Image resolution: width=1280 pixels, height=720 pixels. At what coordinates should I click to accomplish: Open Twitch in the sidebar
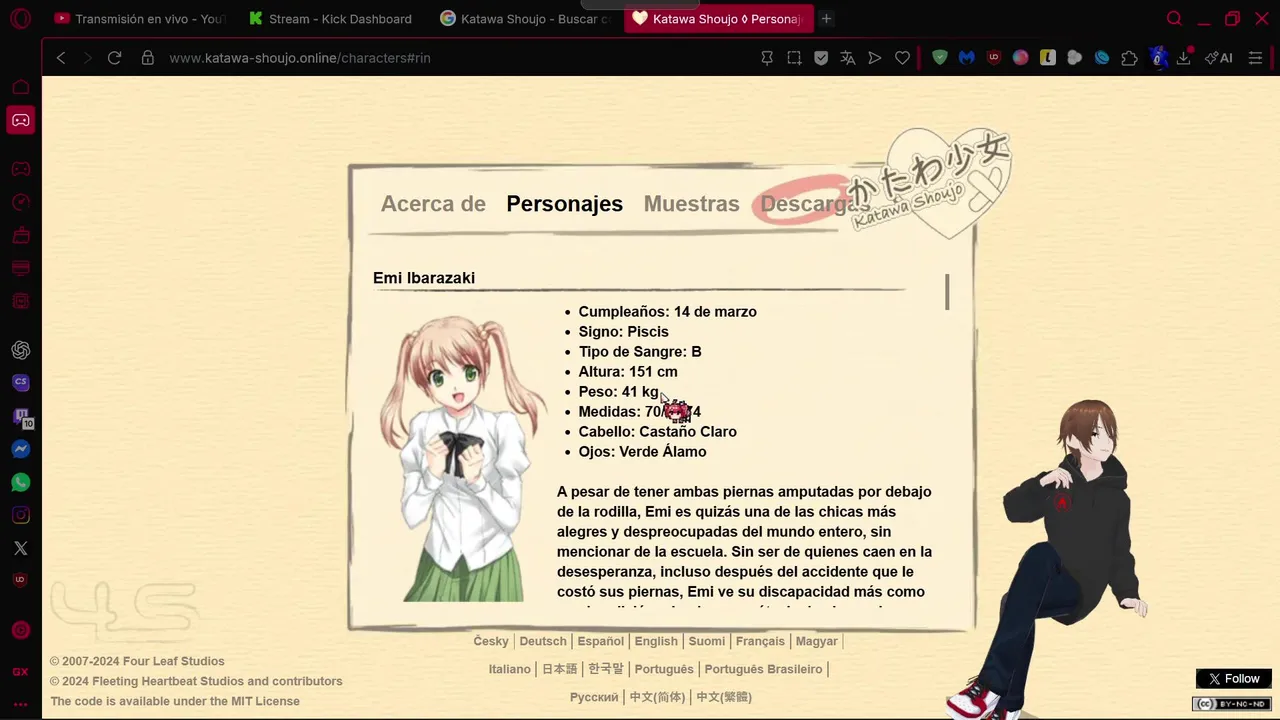[21, 416]
